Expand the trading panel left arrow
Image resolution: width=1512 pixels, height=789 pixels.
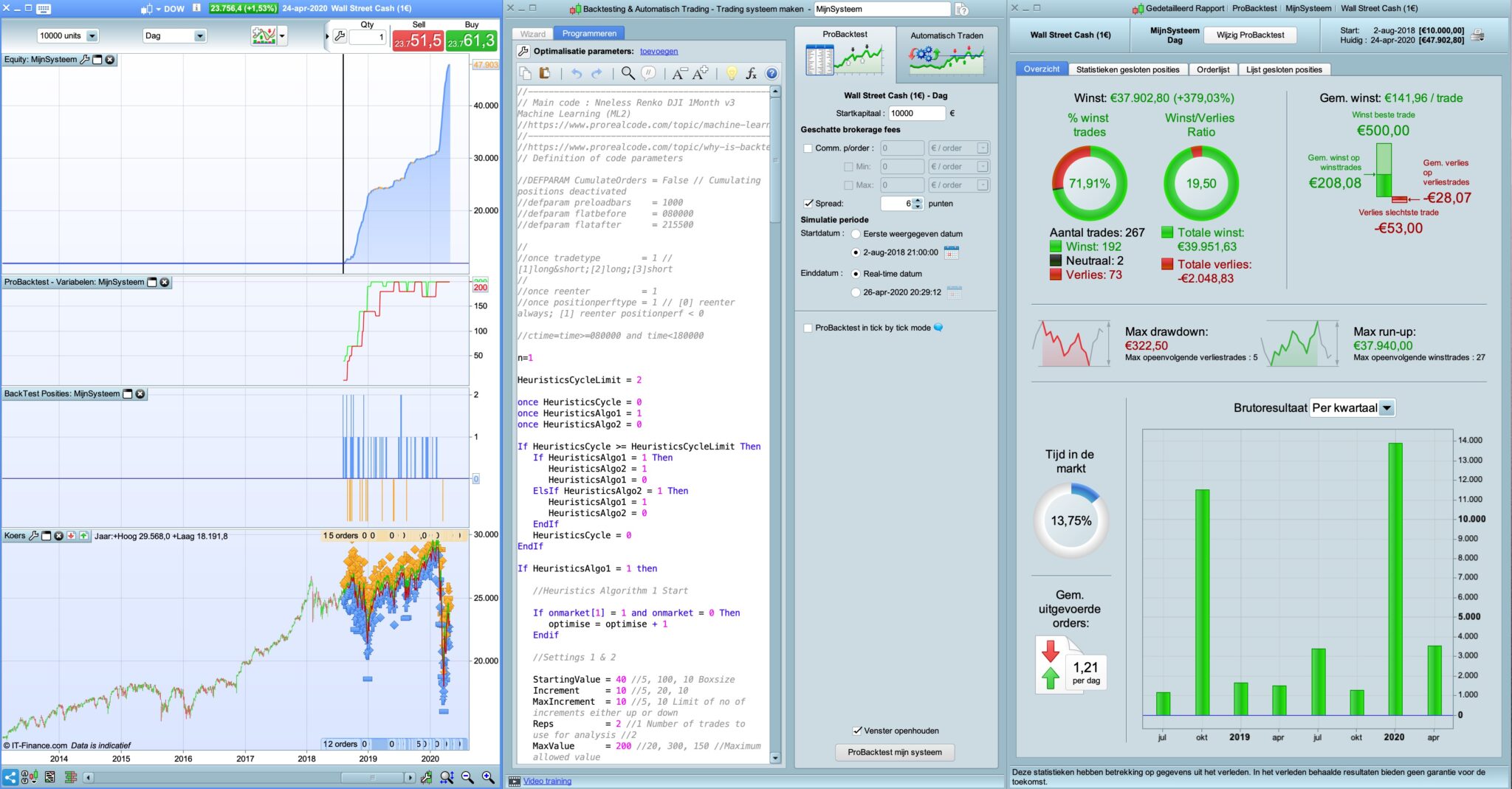click(327, 36)
